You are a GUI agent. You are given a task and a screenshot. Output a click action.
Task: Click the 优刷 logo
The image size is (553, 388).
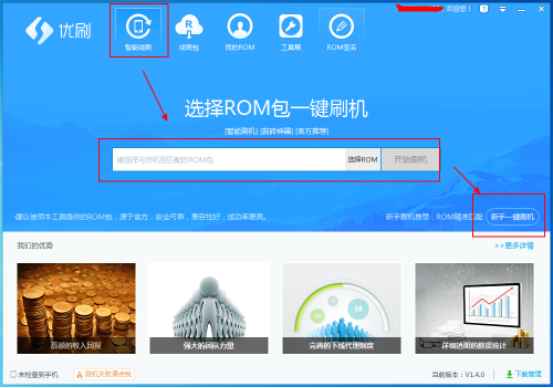(x=59, y=30)
